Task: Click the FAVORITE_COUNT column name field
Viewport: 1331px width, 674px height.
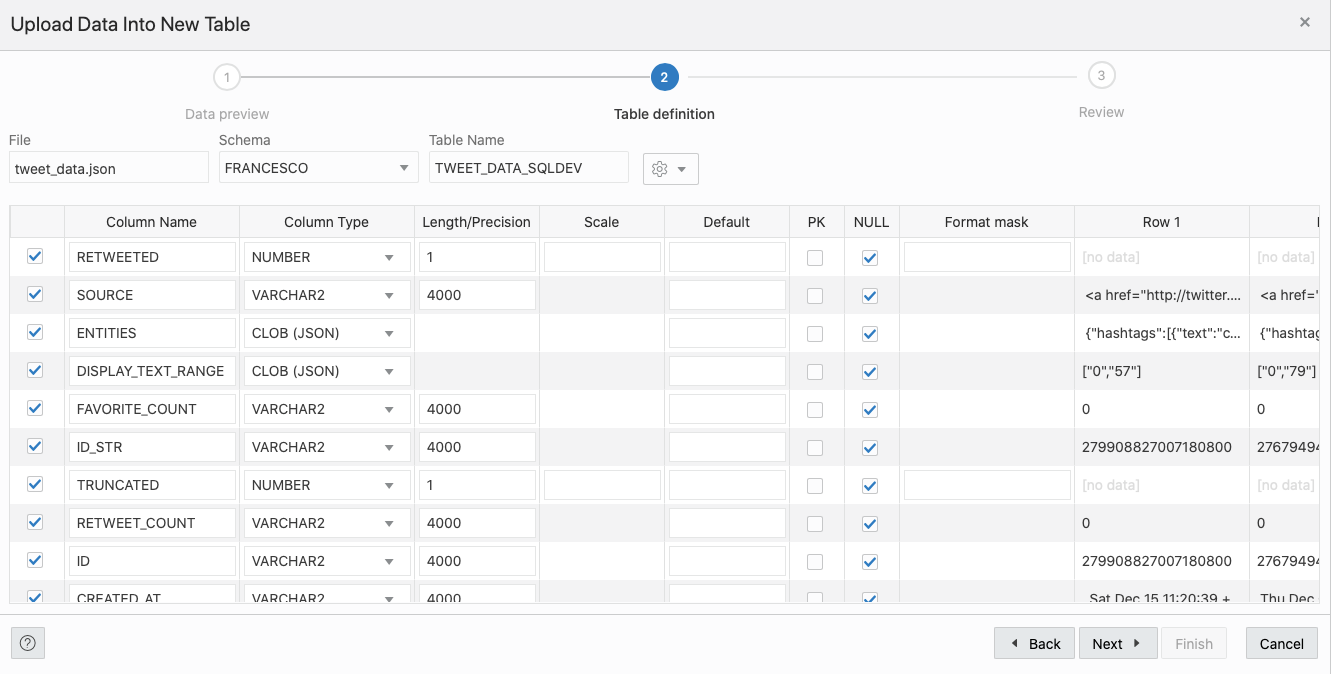Action: 152,409
